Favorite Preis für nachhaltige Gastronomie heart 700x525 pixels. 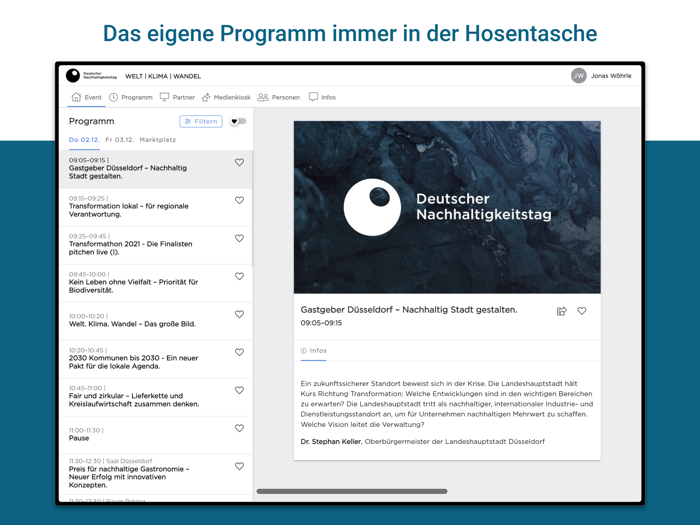pos(239,466)
